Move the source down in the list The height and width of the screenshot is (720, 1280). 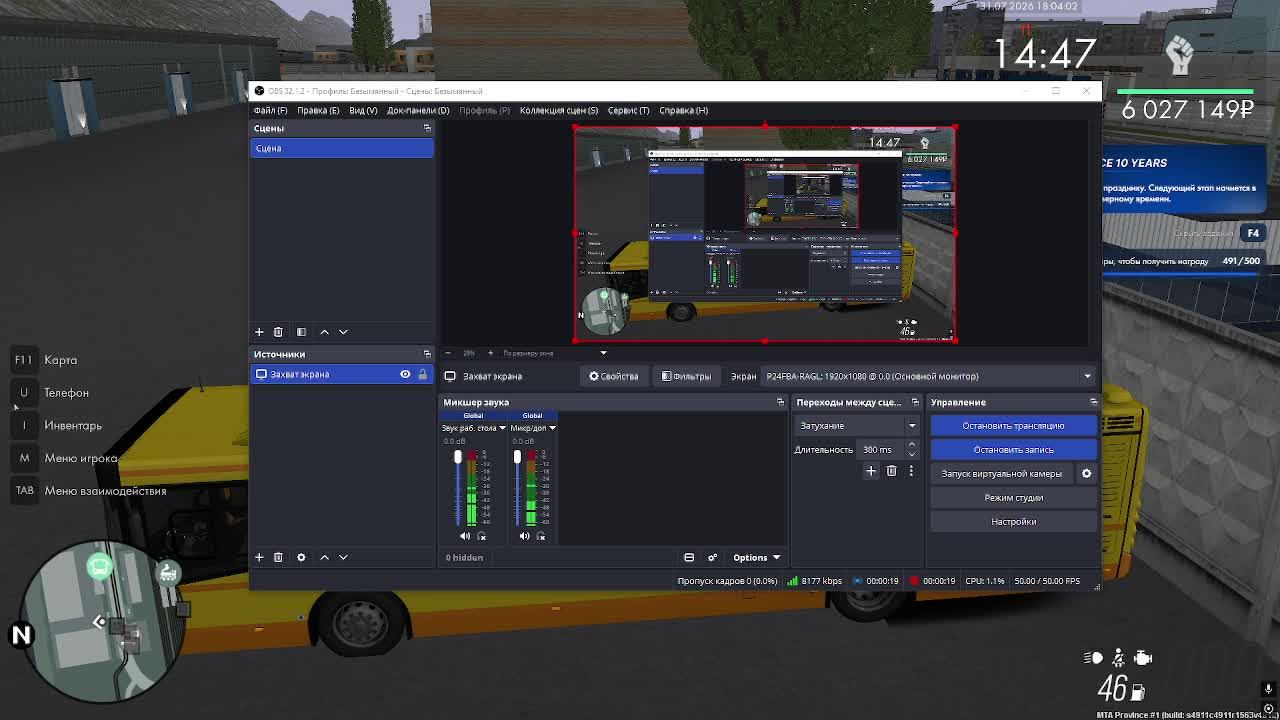343,557
